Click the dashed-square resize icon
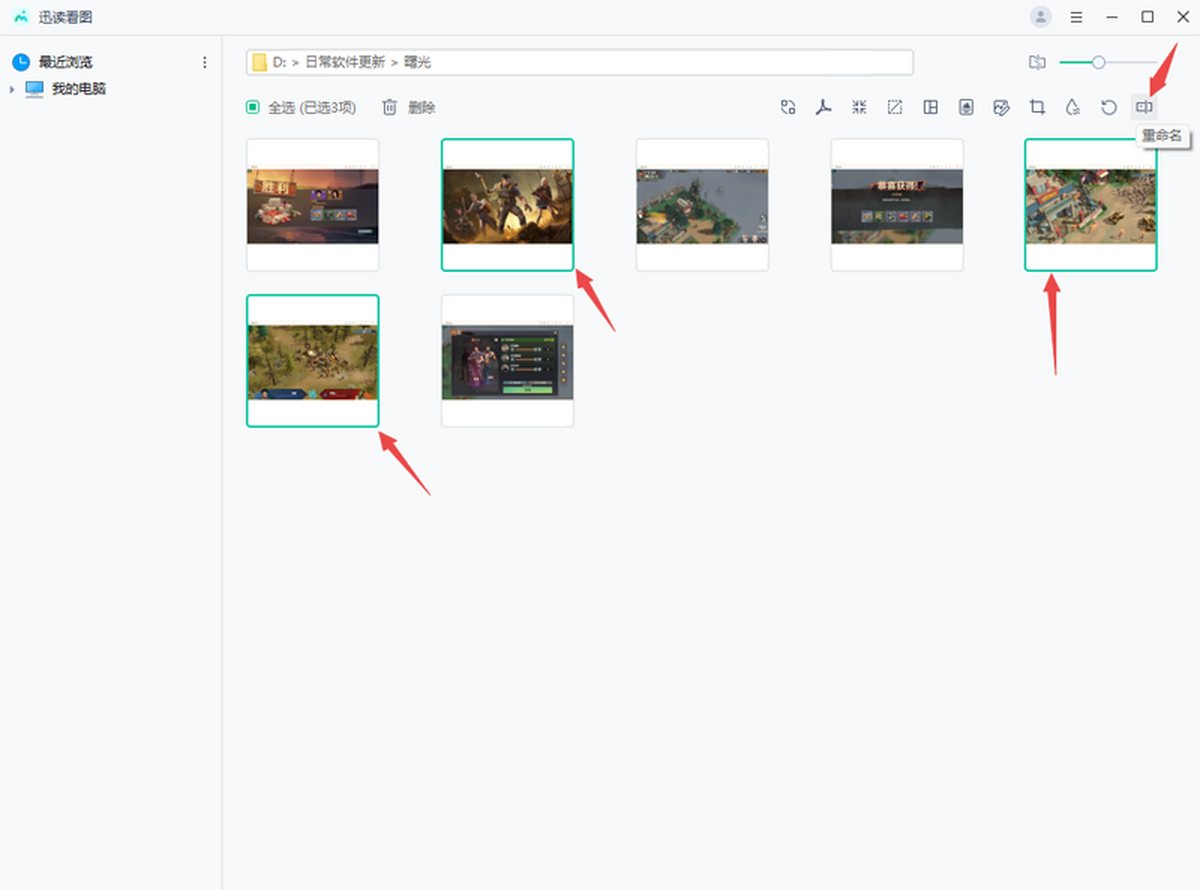This screenshot has width=1200, height=890. tap(895, 107)
